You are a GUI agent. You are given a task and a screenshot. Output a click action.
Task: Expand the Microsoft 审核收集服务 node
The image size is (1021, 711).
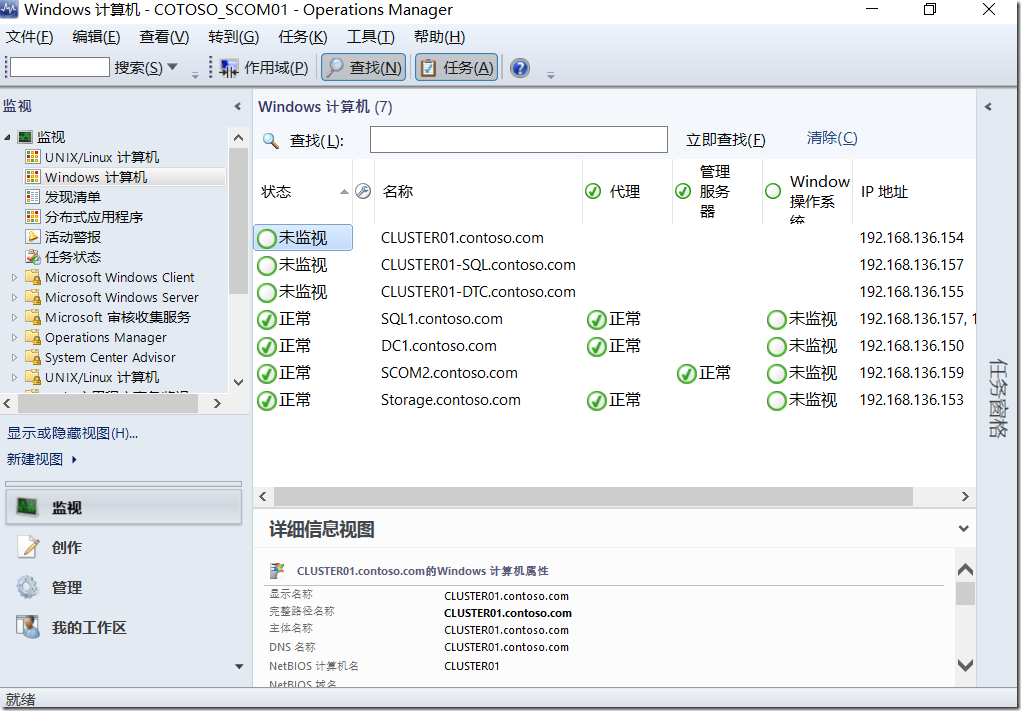(14, 318)
